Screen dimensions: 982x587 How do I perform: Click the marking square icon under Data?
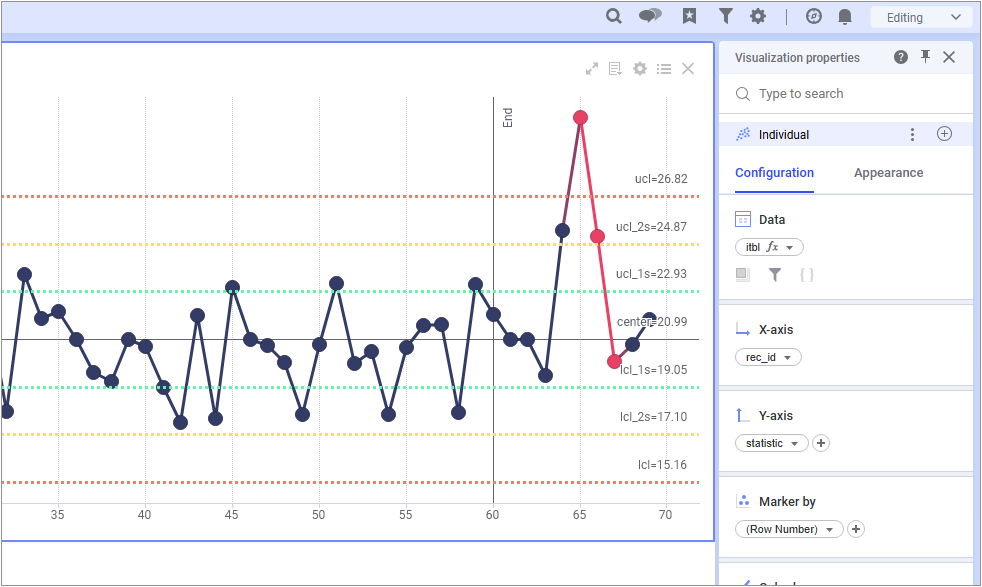[742, 274]
